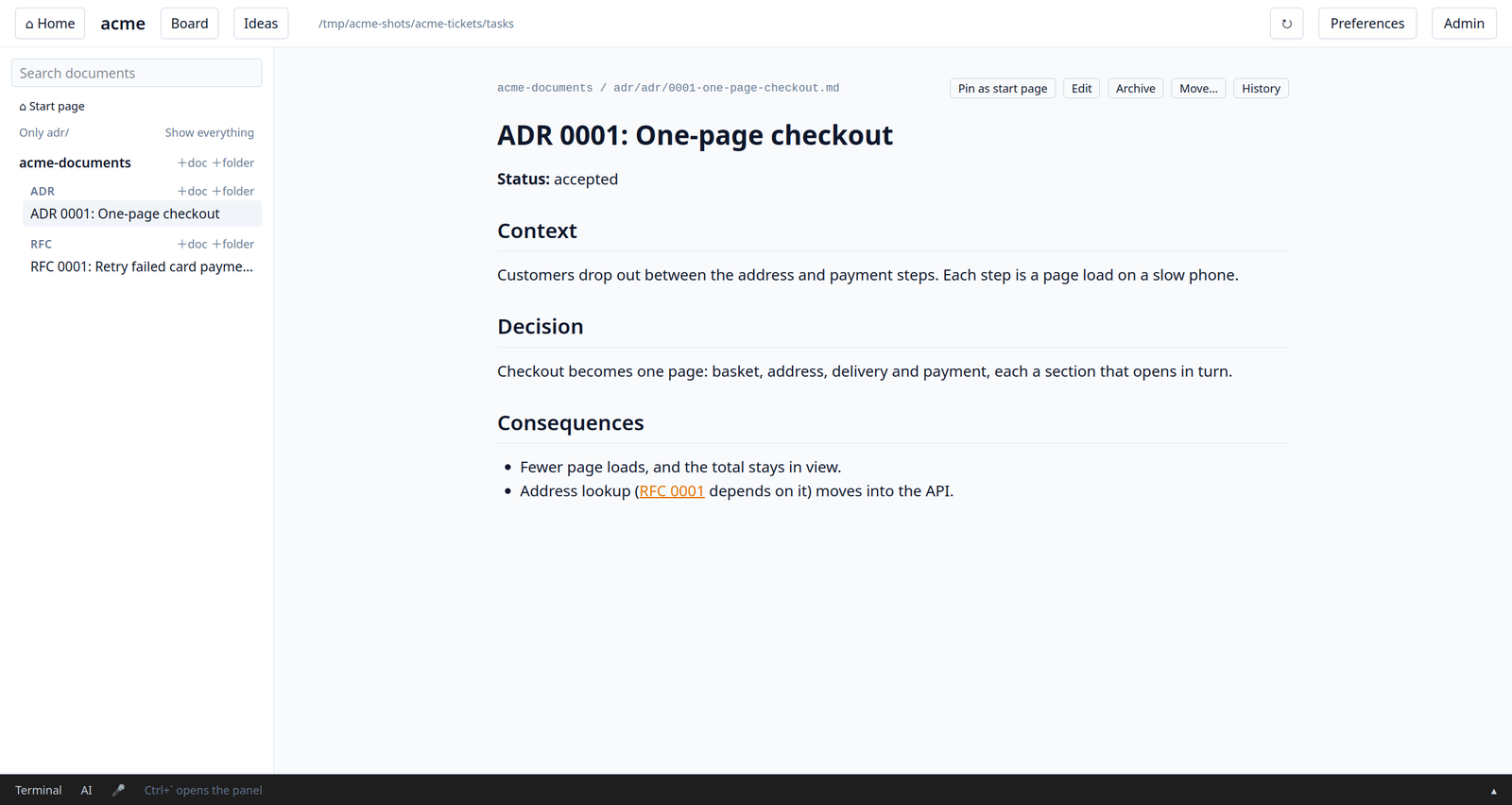Add a doc to acme-documents
This screenshot has width=1512, height=805.
tap(192, 163)
